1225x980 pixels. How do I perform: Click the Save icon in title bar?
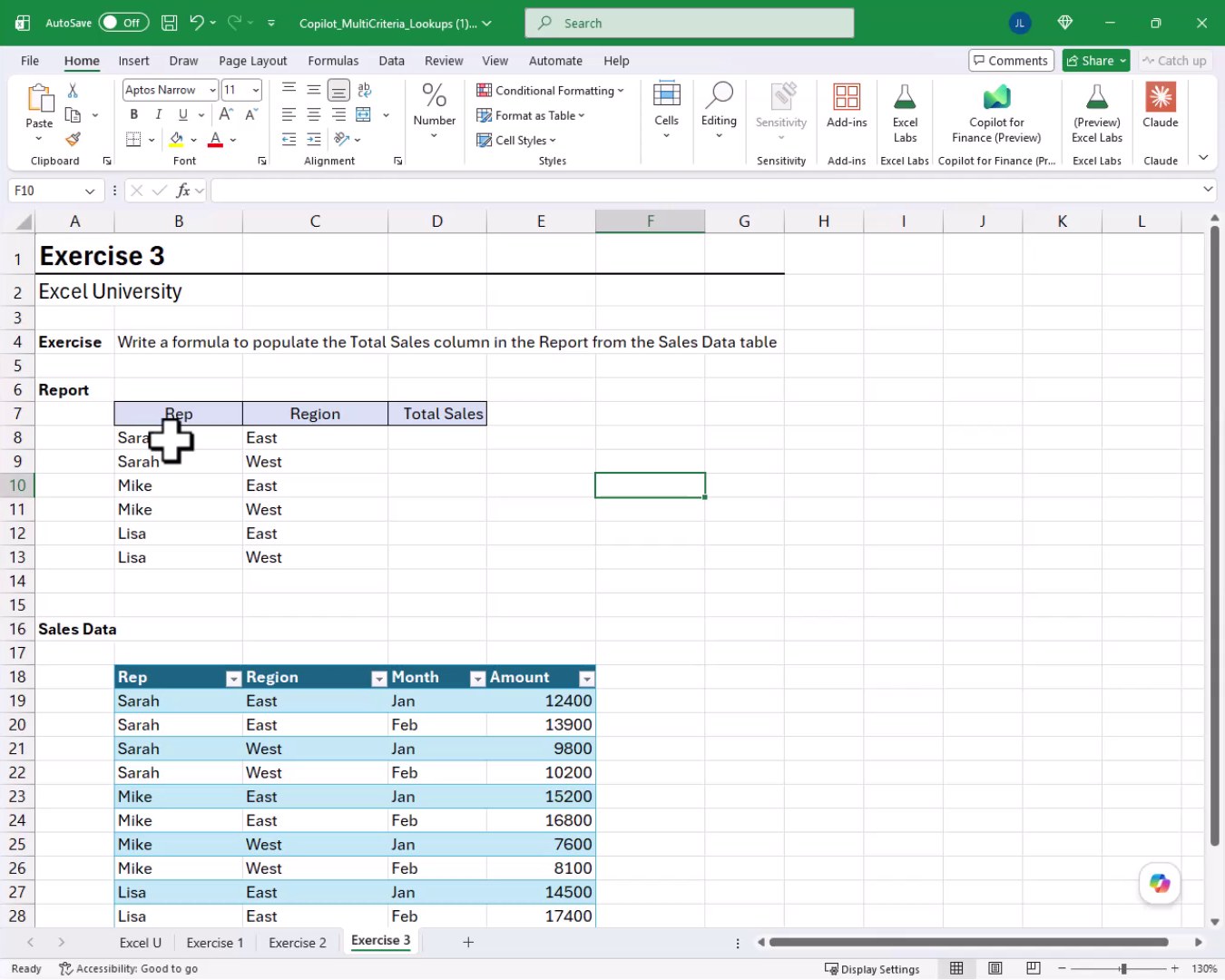(x=169, y=23)
